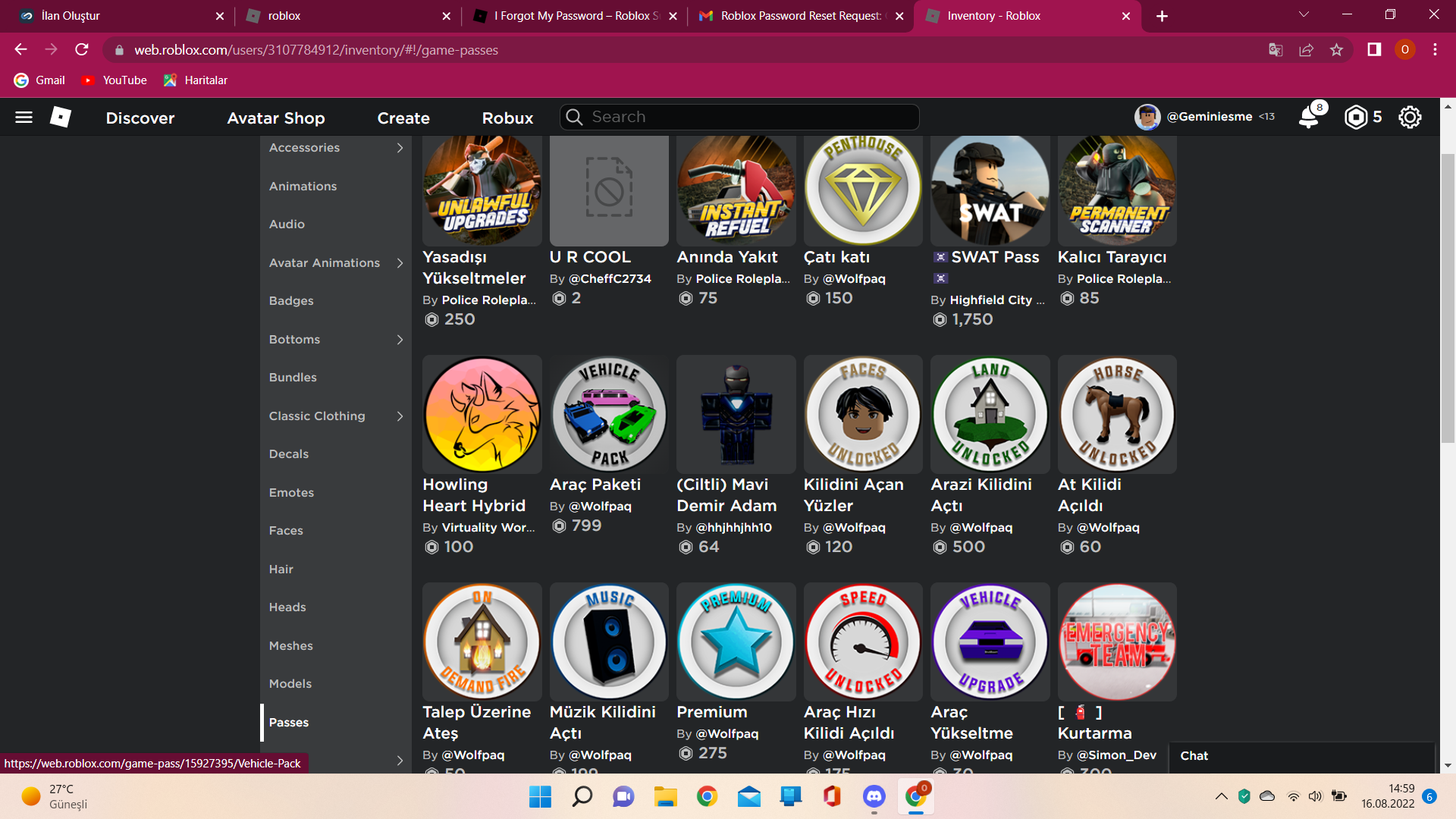Expand the Accessories category
Screen dimensions: 1456x819
click(x=400, y=148)
